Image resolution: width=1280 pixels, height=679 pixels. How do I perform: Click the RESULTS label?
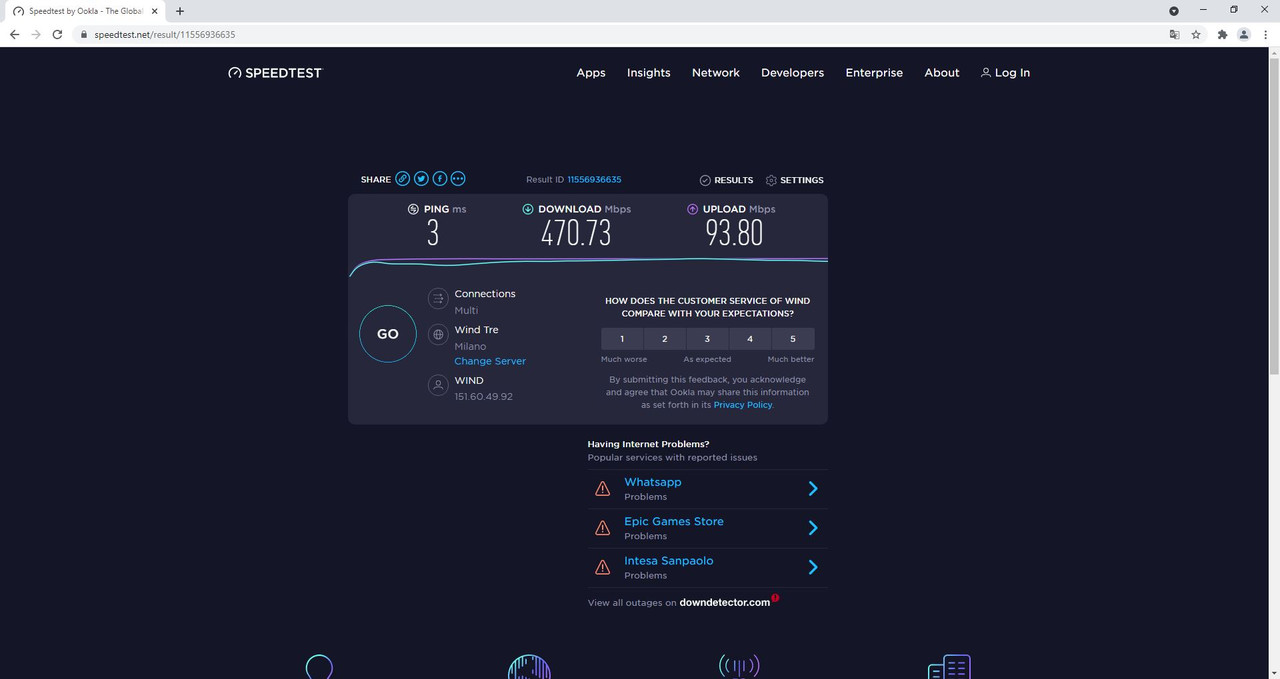pyautogui.click(x=734, y=180)
